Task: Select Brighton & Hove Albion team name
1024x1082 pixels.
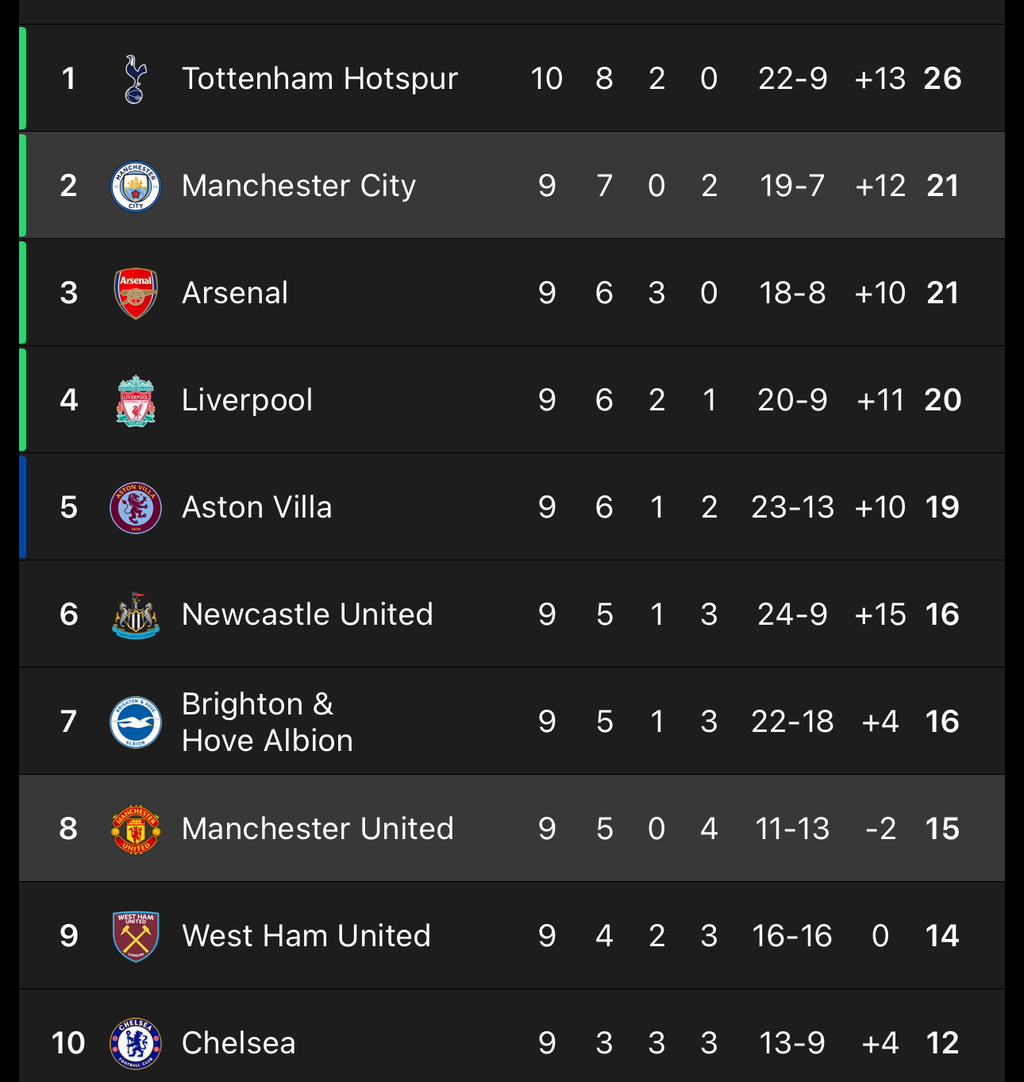Action: click(267, 722)
